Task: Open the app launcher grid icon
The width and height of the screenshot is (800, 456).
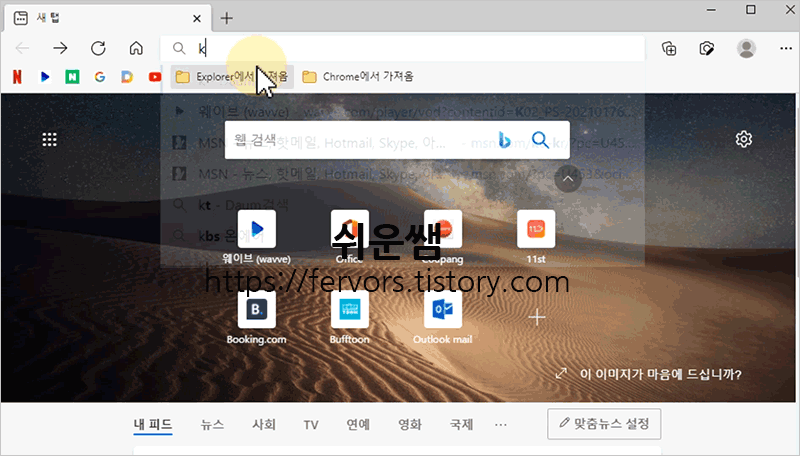Action: point(49,139)
